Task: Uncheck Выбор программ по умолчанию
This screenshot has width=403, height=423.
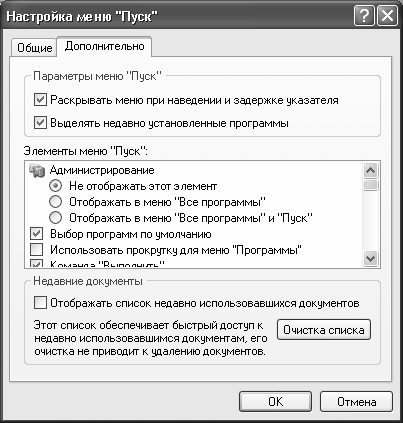Action: point(37,234)
